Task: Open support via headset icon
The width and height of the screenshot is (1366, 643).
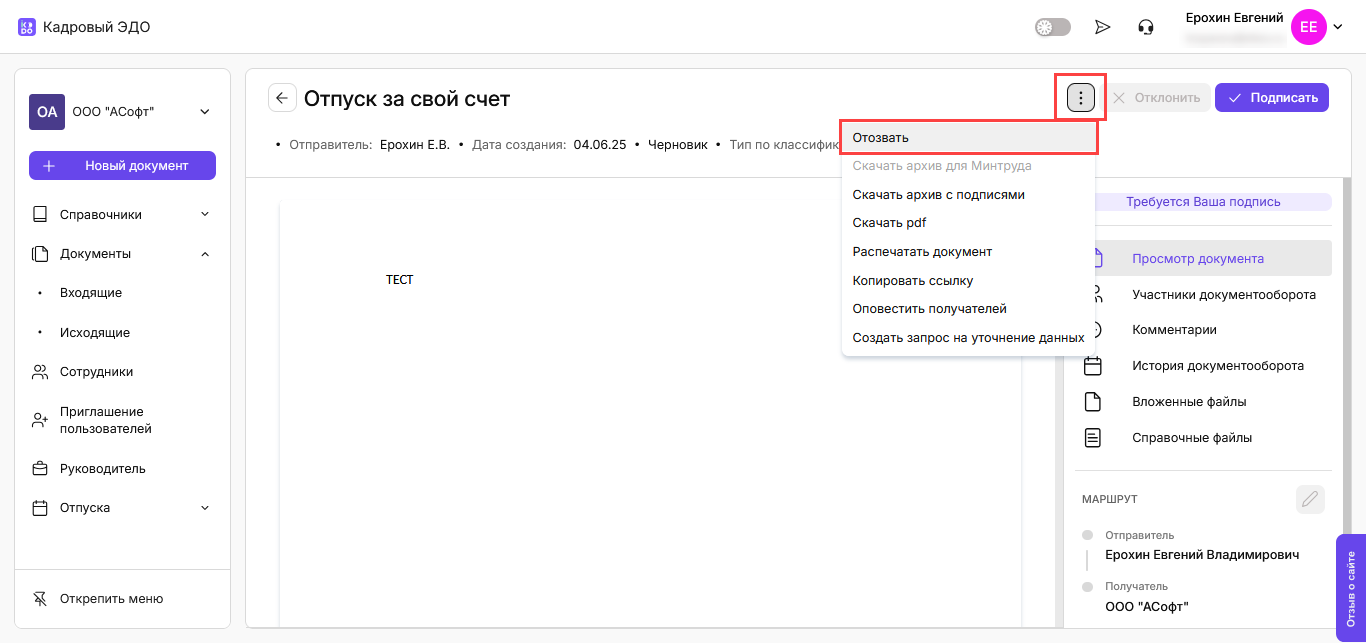Action: (1146, 27)
